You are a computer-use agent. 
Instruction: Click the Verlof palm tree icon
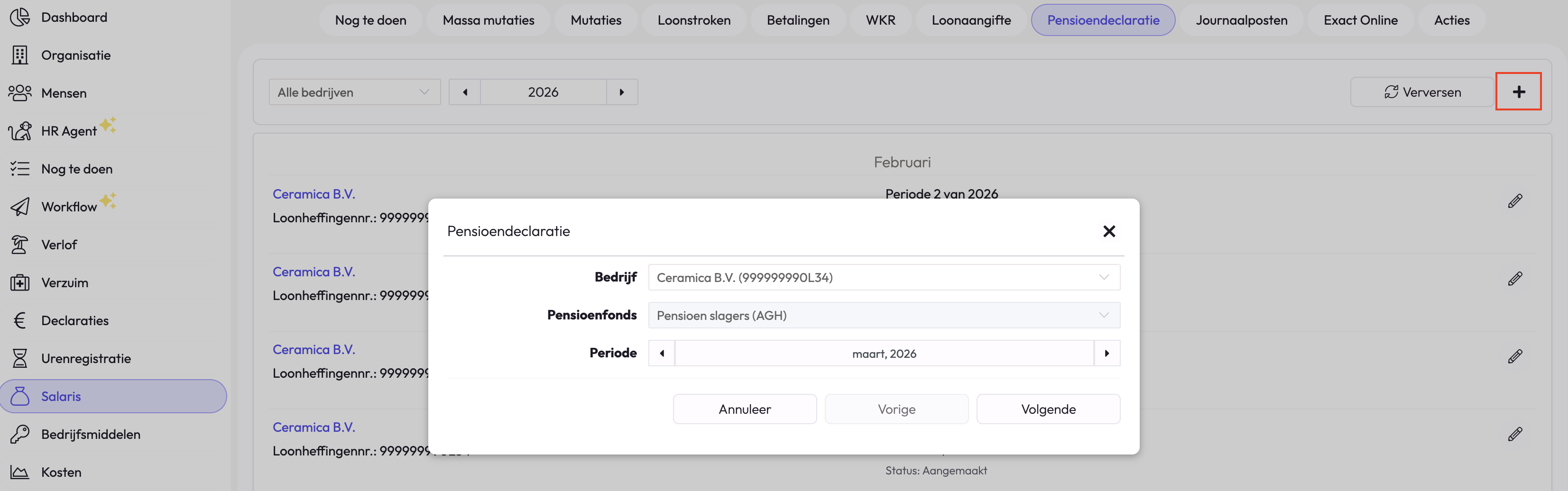[20, 245]
